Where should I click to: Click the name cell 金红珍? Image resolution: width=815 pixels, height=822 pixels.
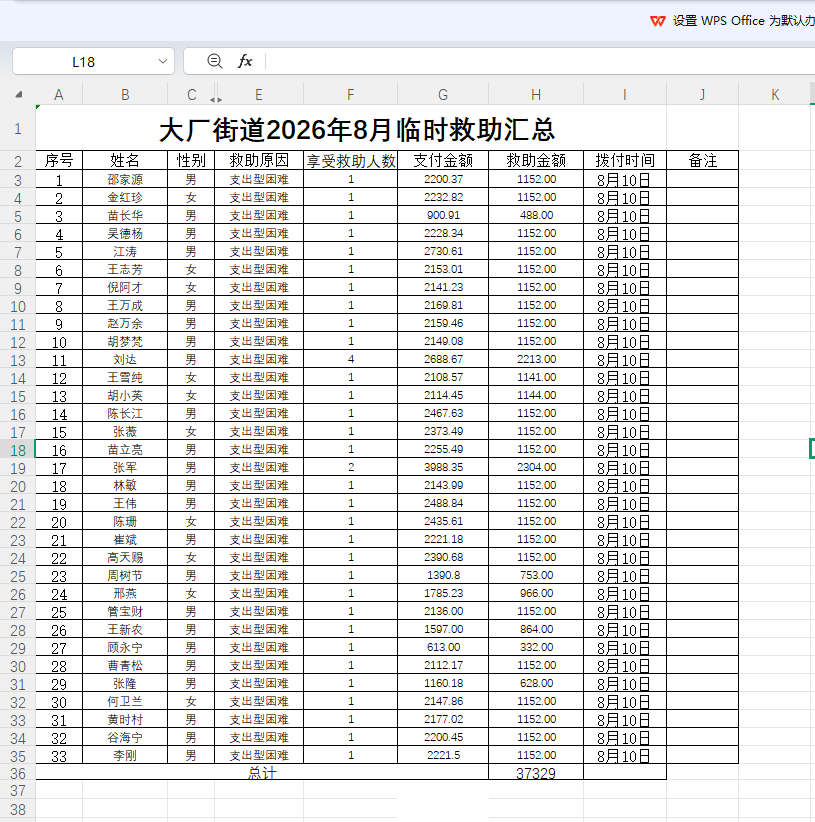point(125,198)
